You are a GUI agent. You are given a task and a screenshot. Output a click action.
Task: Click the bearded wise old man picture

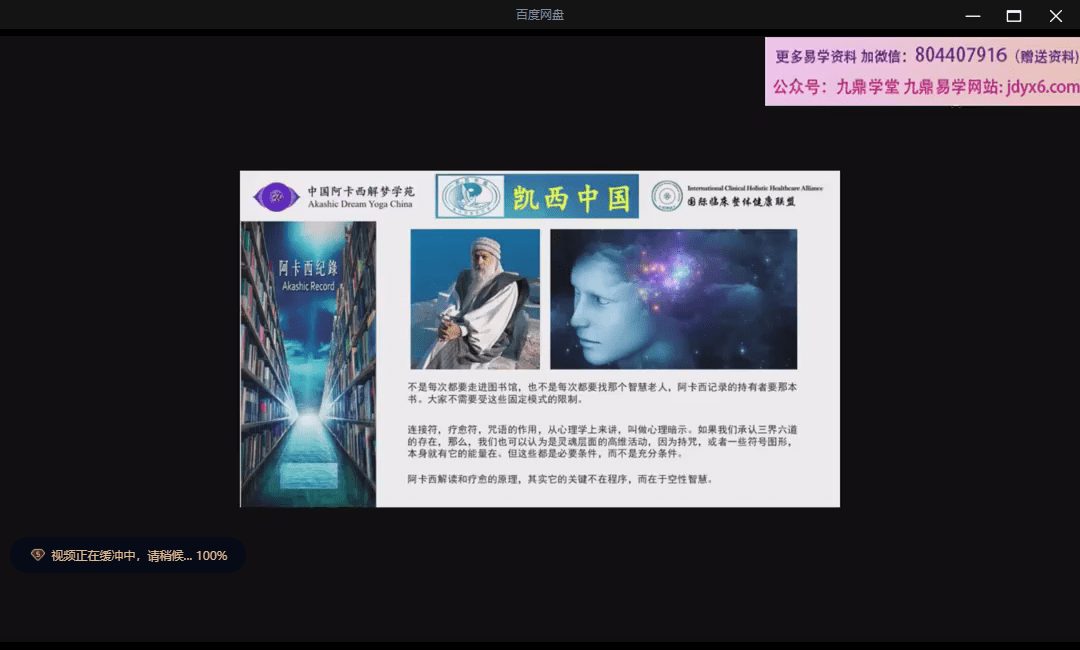[475, 299]
